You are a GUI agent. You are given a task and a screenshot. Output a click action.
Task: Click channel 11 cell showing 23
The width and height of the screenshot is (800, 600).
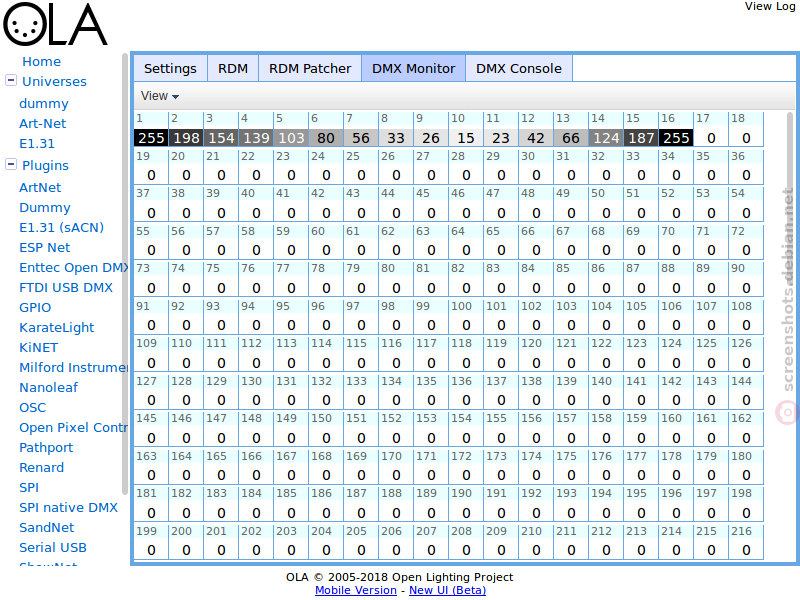click(x=501, y=129)
